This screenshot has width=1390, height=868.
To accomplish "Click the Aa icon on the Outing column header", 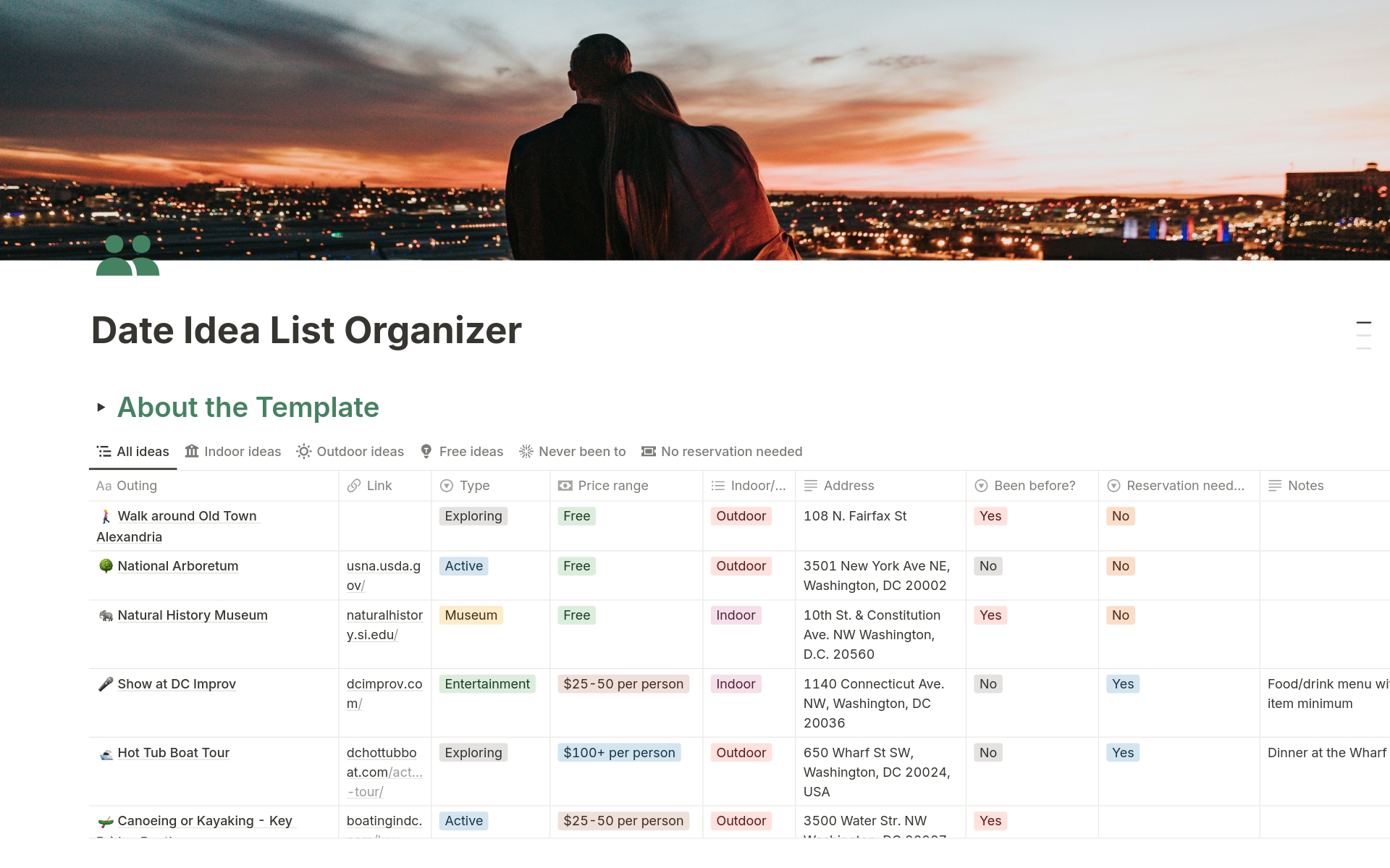I will coord(104,486).
